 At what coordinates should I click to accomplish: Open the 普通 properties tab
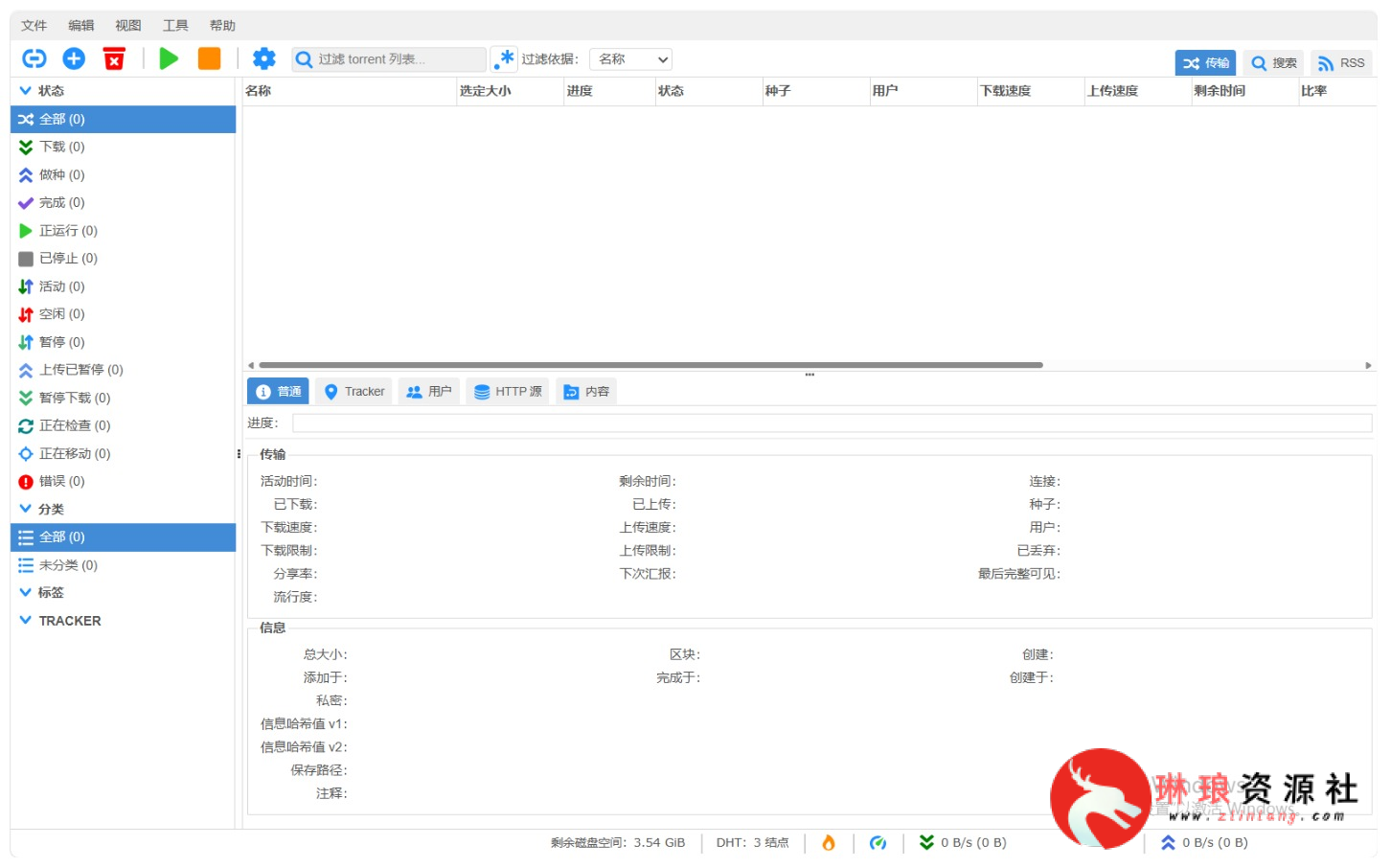click(x=278, y=392)
